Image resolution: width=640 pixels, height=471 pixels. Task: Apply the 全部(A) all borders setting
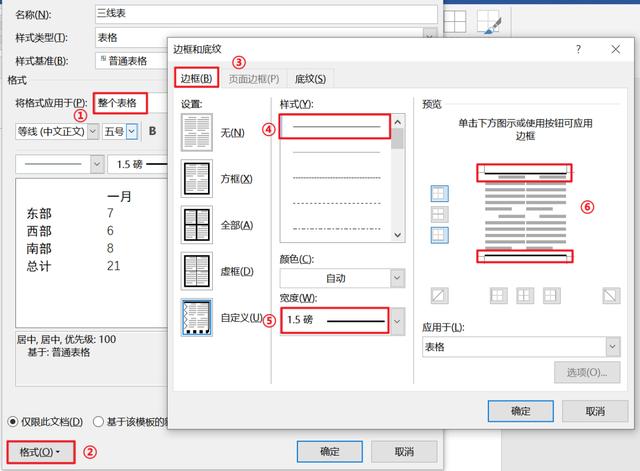coord(197,224)
